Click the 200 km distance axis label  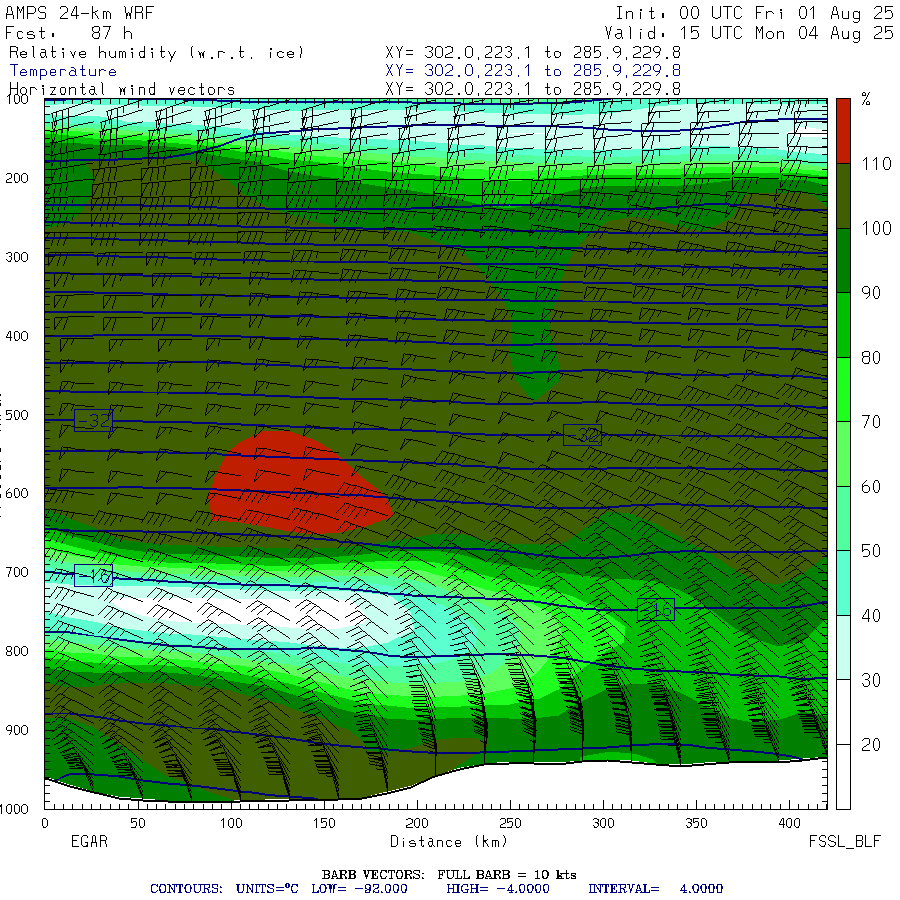(417, 823)
